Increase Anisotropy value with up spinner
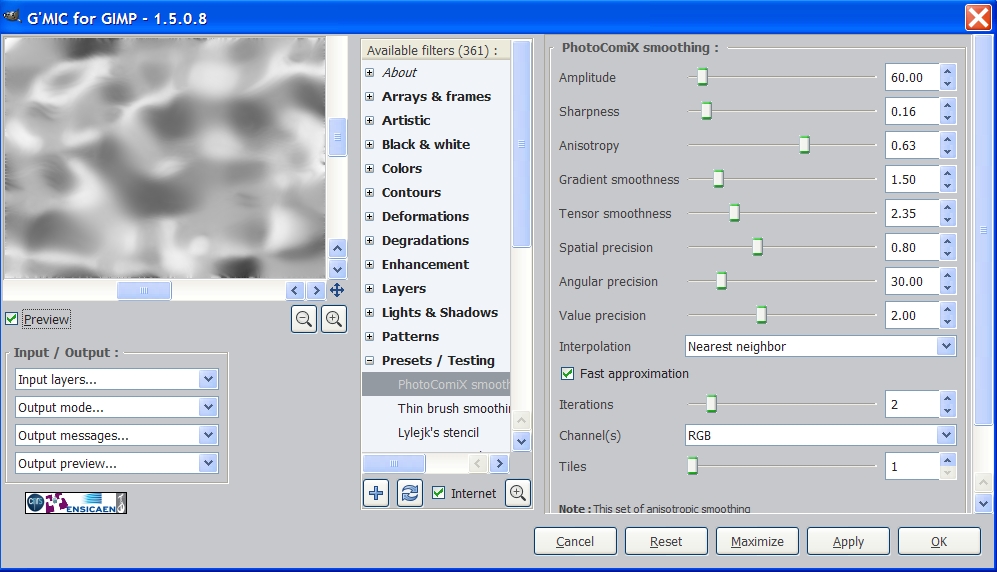Viewport: 997px width, 572px height. point(947,139)
